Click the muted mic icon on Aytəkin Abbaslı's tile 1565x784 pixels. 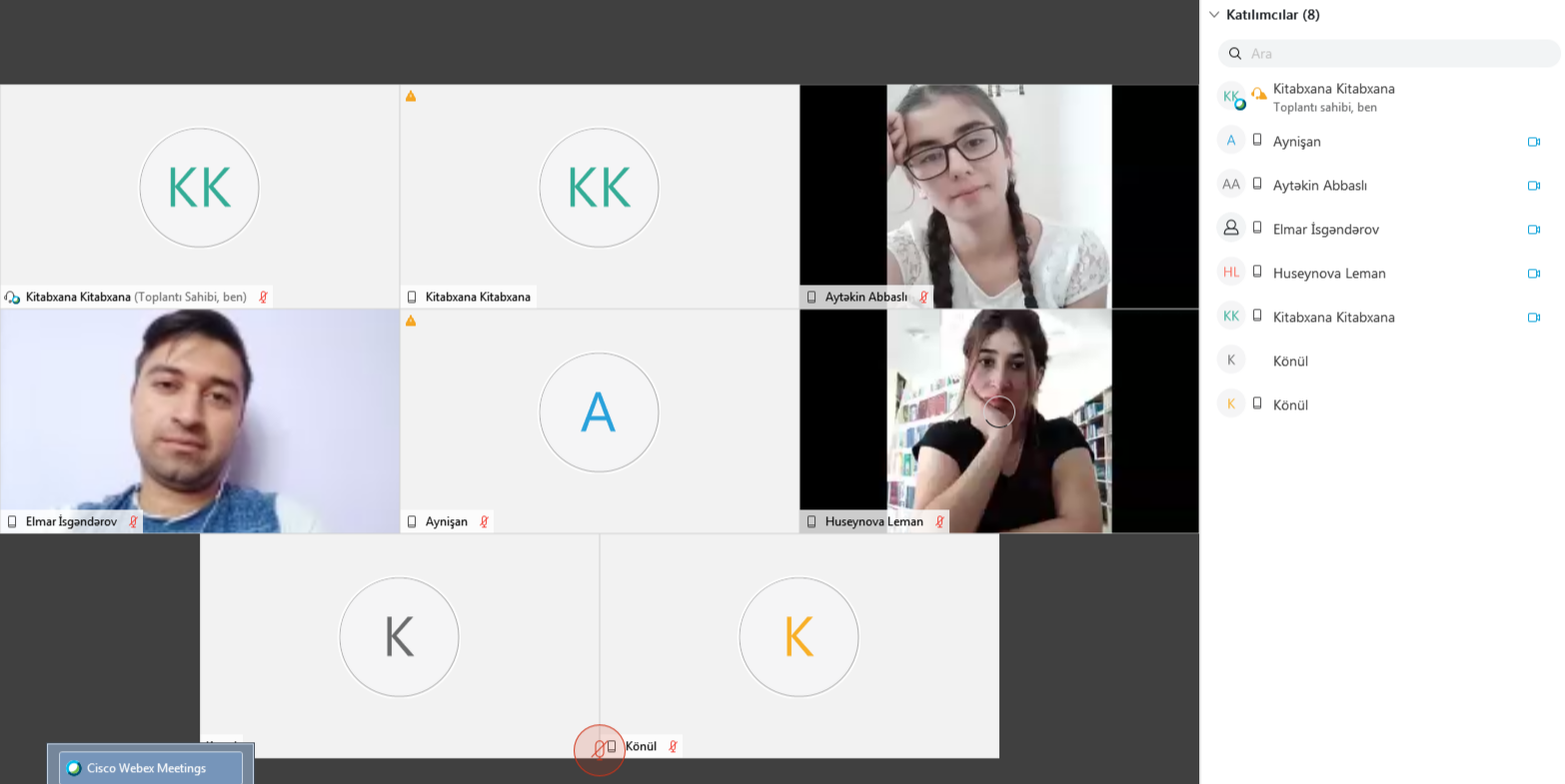tap(923, 297)
